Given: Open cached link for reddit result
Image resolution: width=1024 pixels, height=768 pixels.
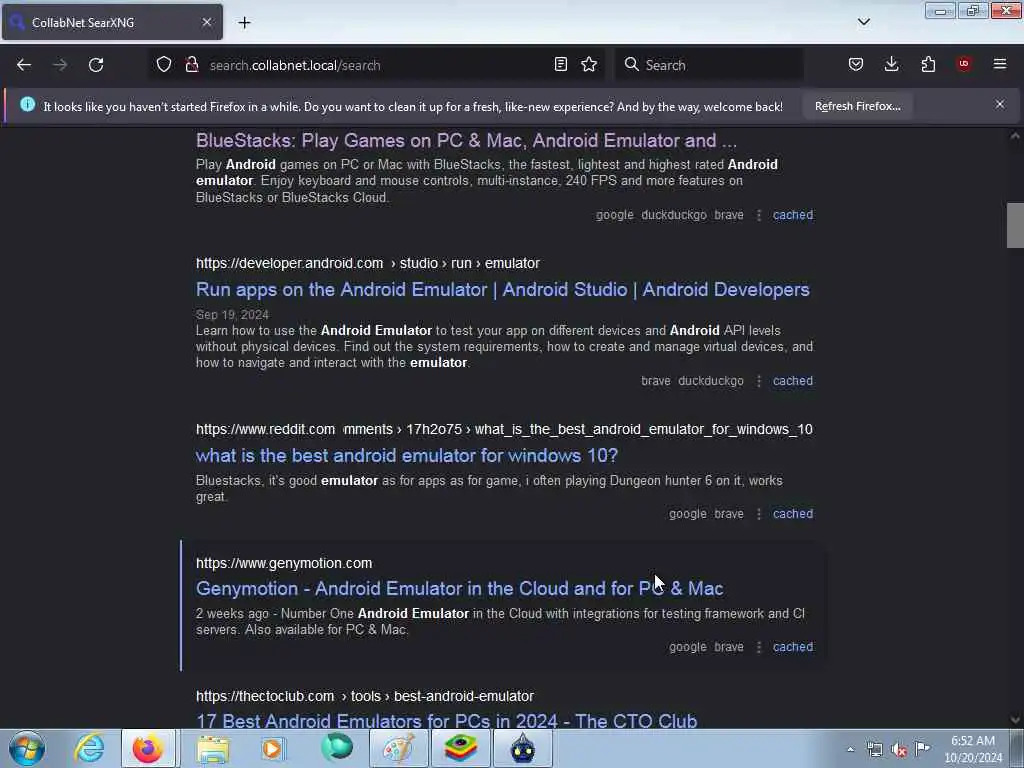Looking at the screenshot, I should pyautogui.click(x=793, y=514).
